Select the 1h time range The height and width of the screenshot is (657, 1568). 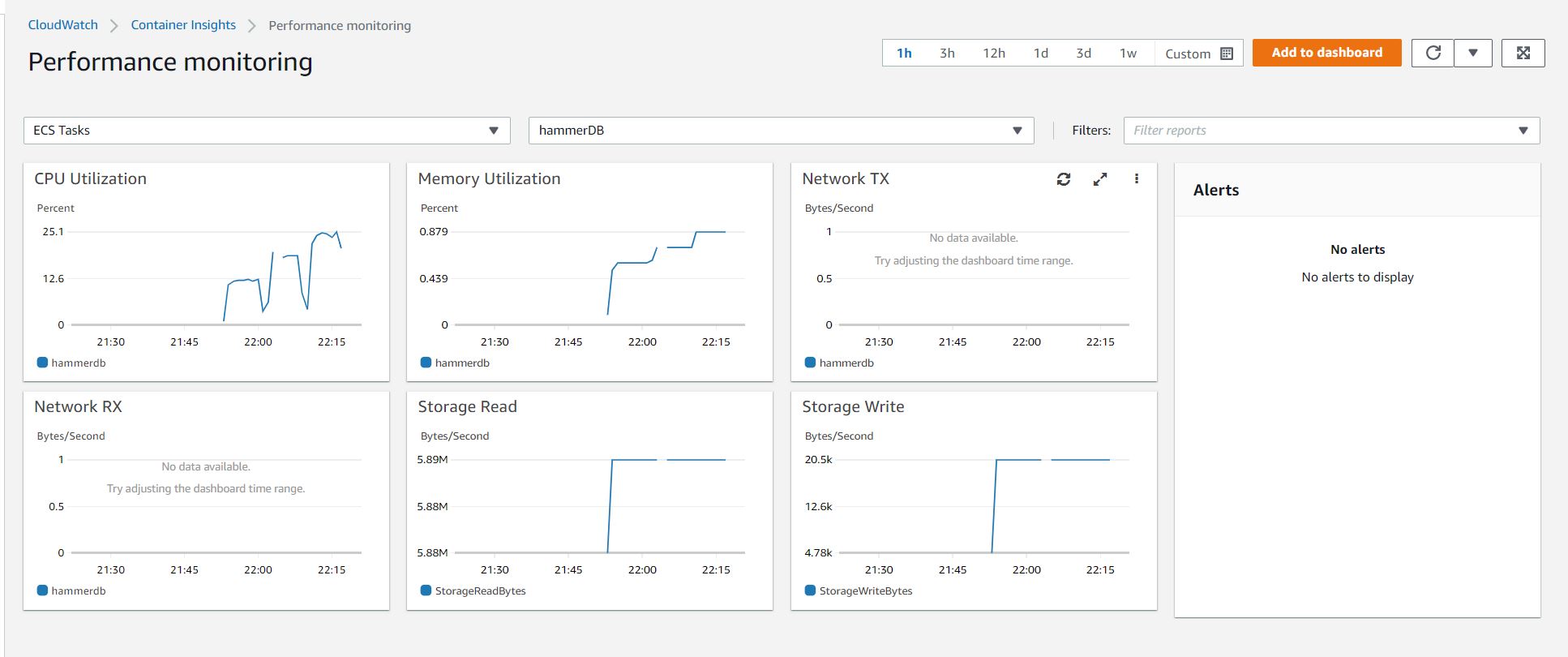(904, 54)
